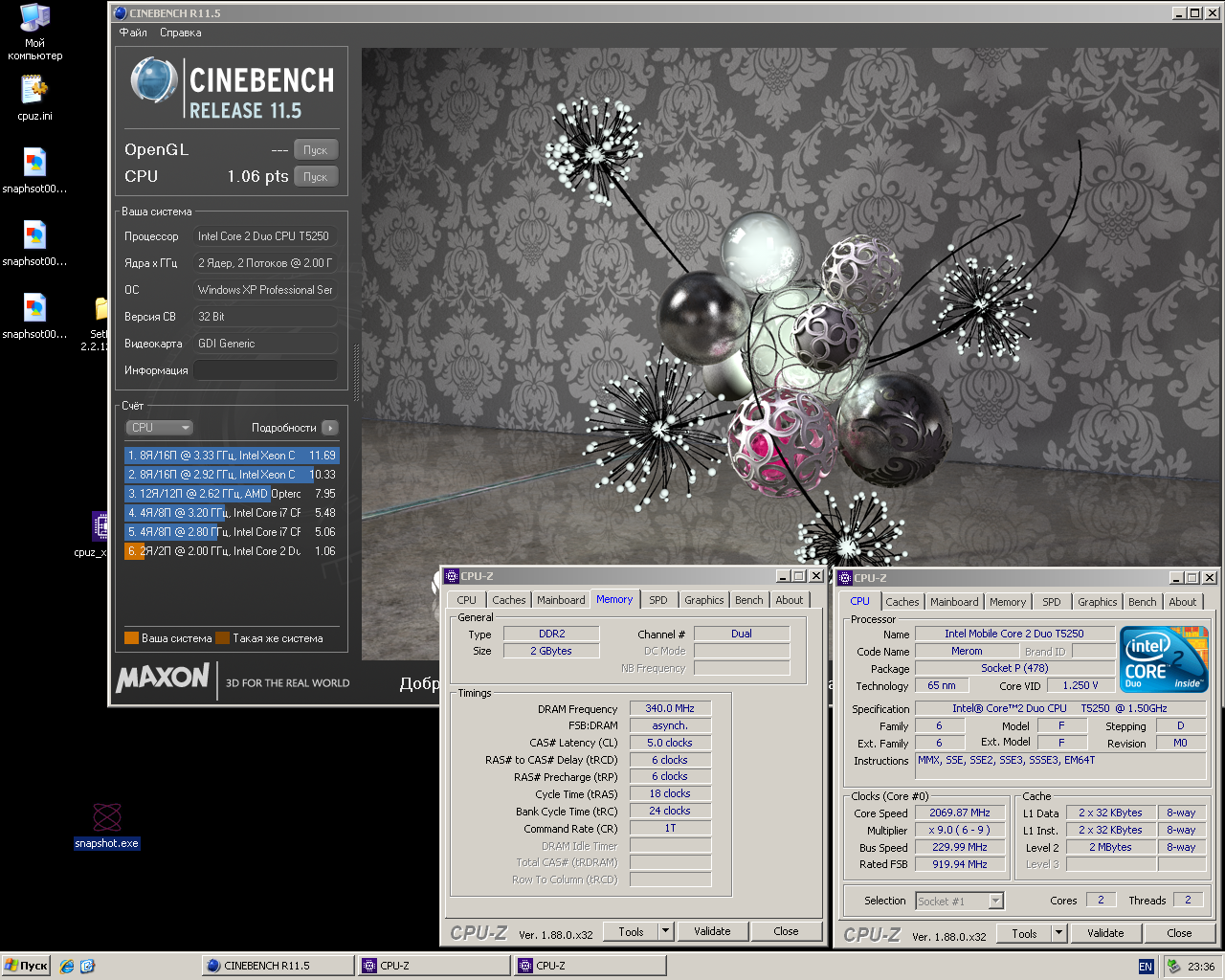Expand Tools dropdown arrow in right CPU-Z
The height and width of the screenshot is (980, 1225).
(1059, 933)
